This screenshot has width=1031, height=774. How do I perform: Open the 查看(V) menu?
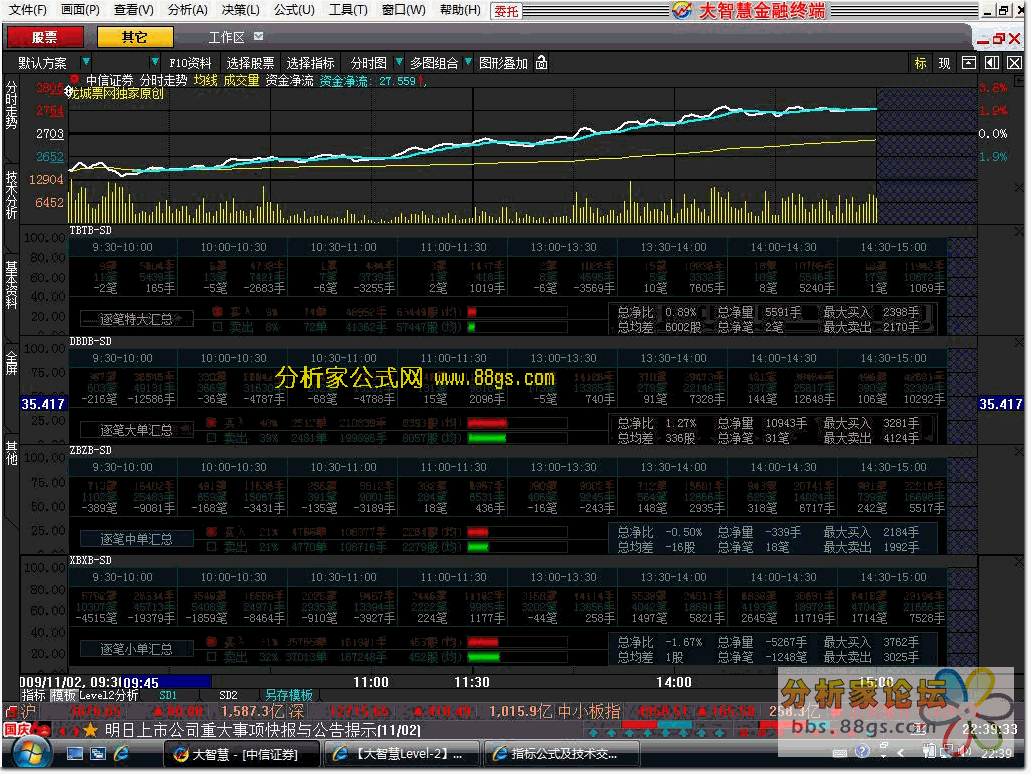[133, 10]
